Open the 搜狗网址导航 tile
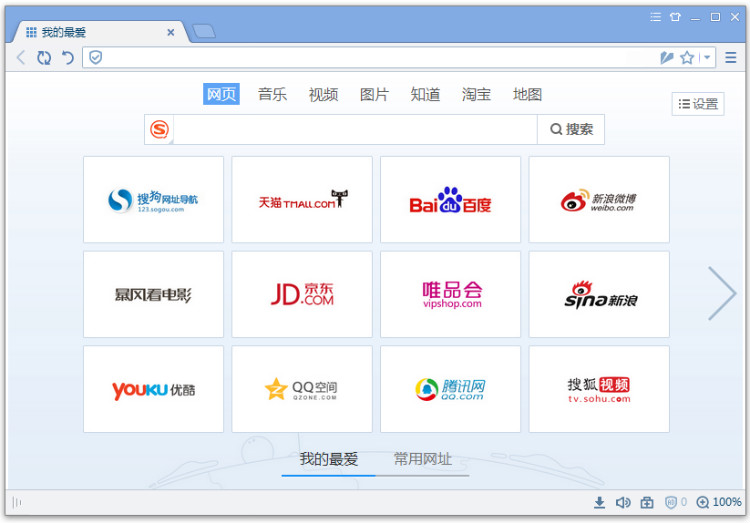Image resolution: width=750 pixels, height=523 pixels. point(154,200)
